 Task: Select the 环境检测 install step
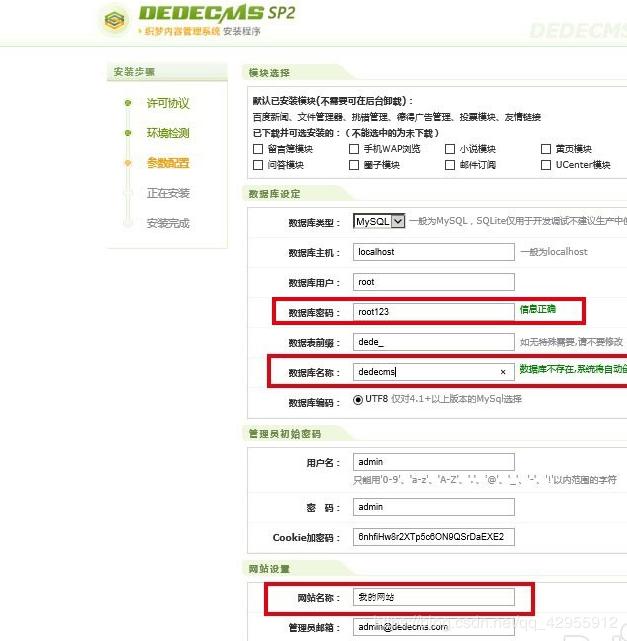click(168, 133)
